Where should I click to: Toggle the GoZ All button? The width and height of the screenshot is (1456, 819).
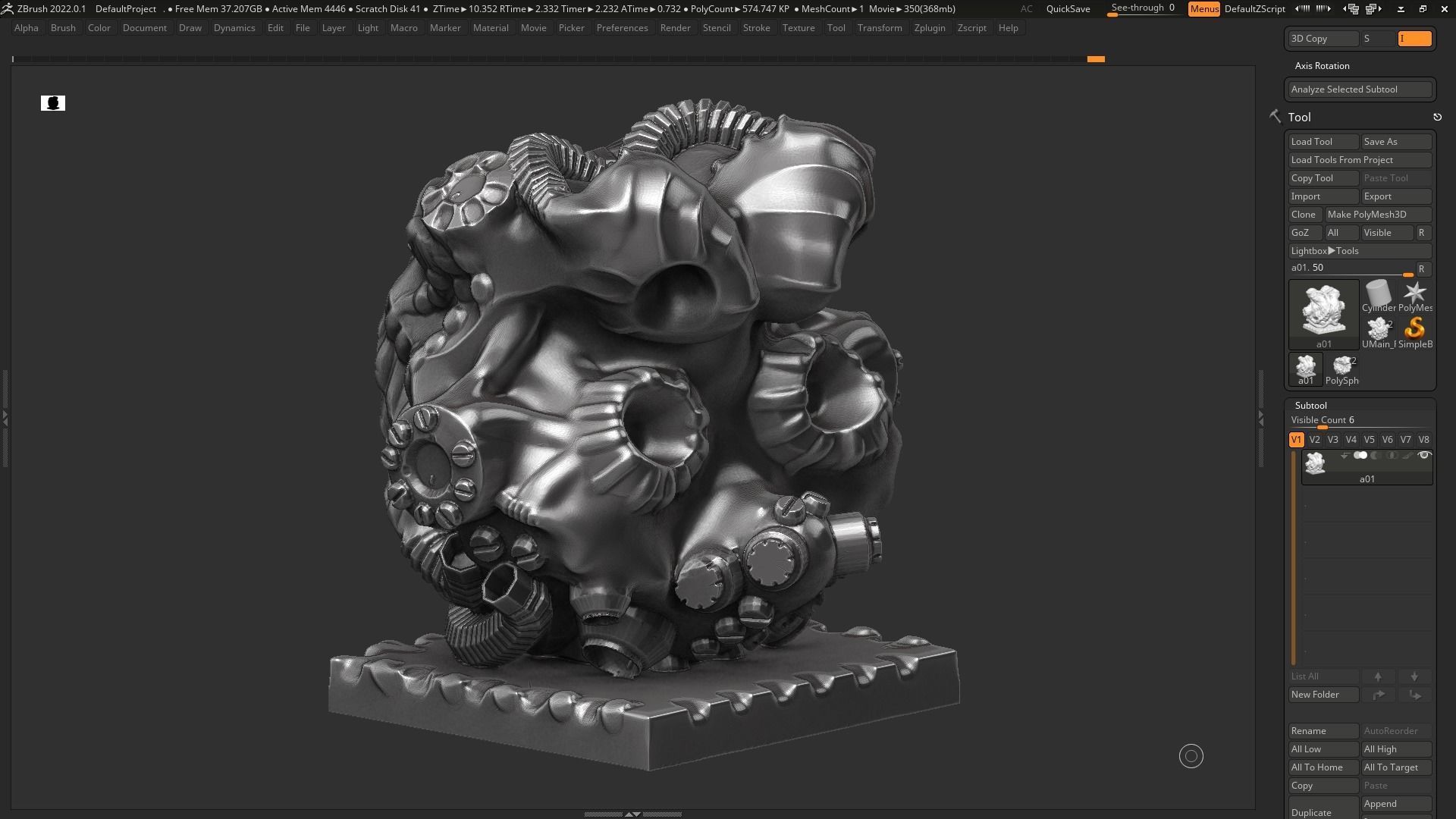pyautogui.click(x=1341, y=233)
